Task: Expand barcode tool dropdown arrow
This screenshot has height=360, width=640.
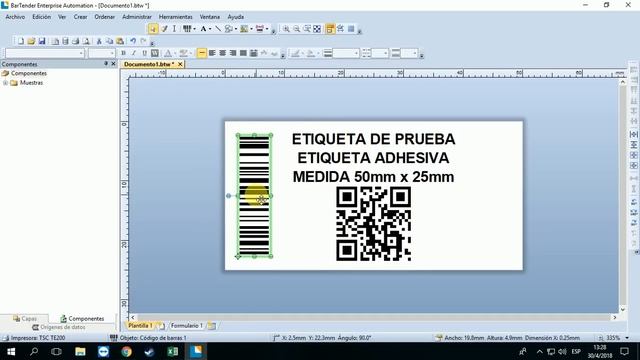Action: coord(194,29)
